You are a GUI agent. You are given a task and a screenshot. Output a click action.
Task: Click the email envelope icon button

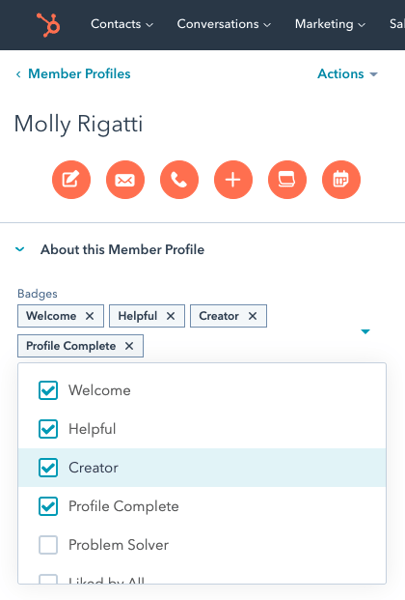[125, 179]
